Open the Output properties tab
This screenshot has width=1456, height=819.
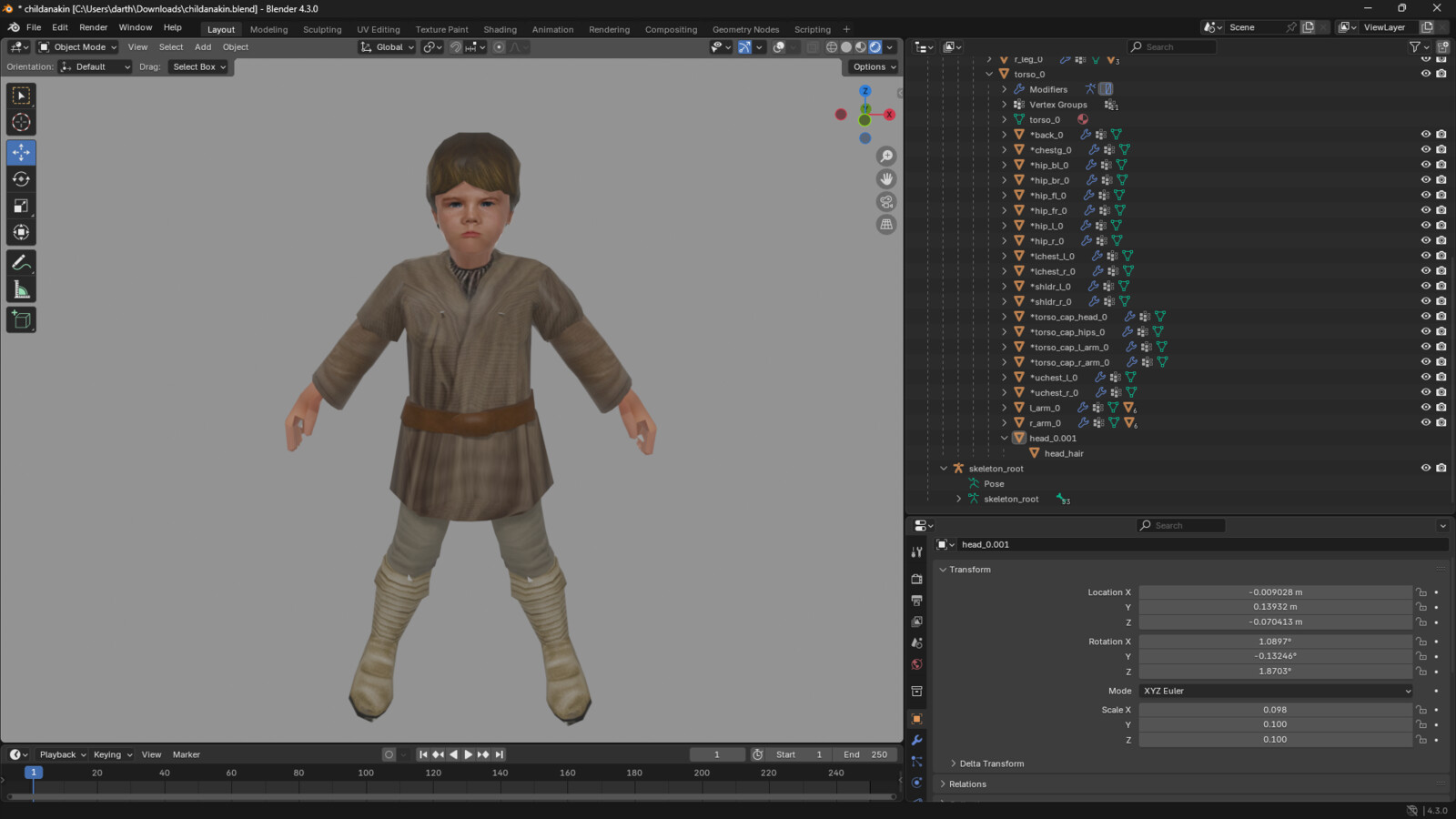pyautogui.click(x=916, y=601)
